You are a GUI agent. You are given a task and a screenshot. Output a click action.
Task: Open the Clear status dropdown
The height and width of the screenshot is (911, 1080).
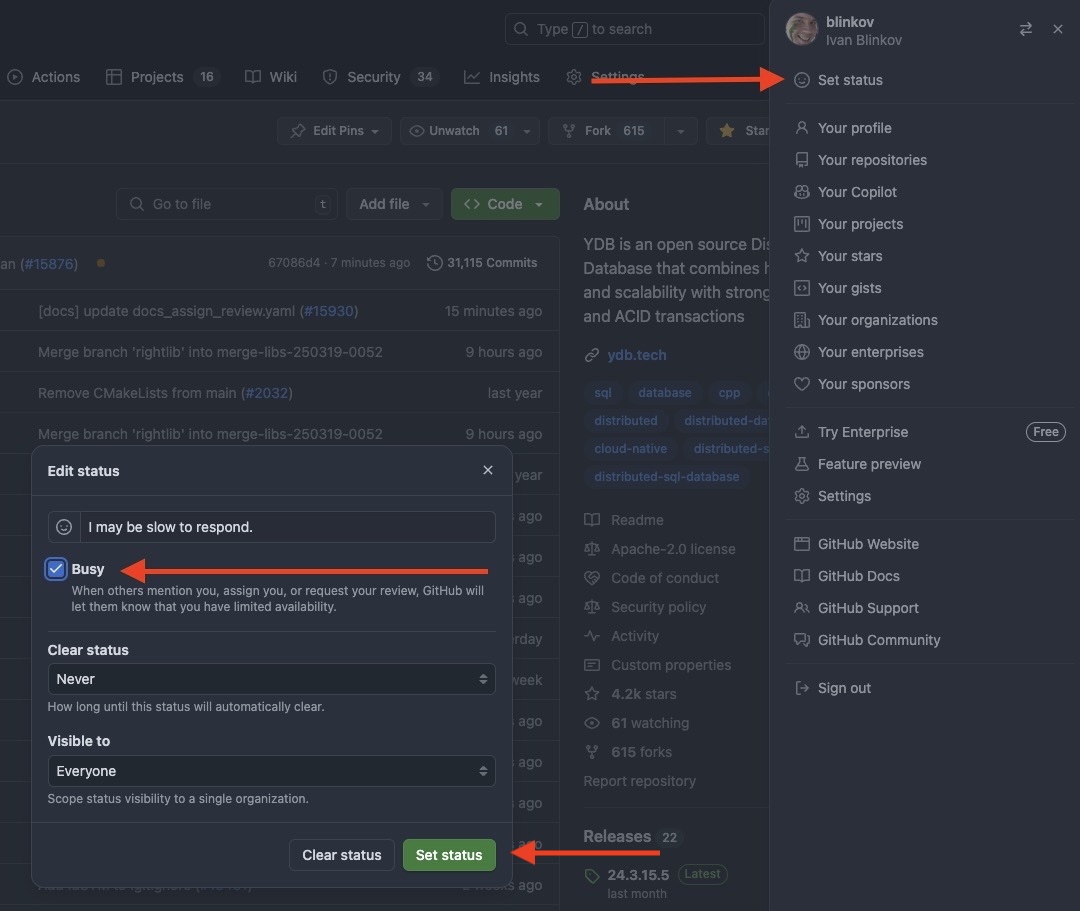click(x=271, y=679)
